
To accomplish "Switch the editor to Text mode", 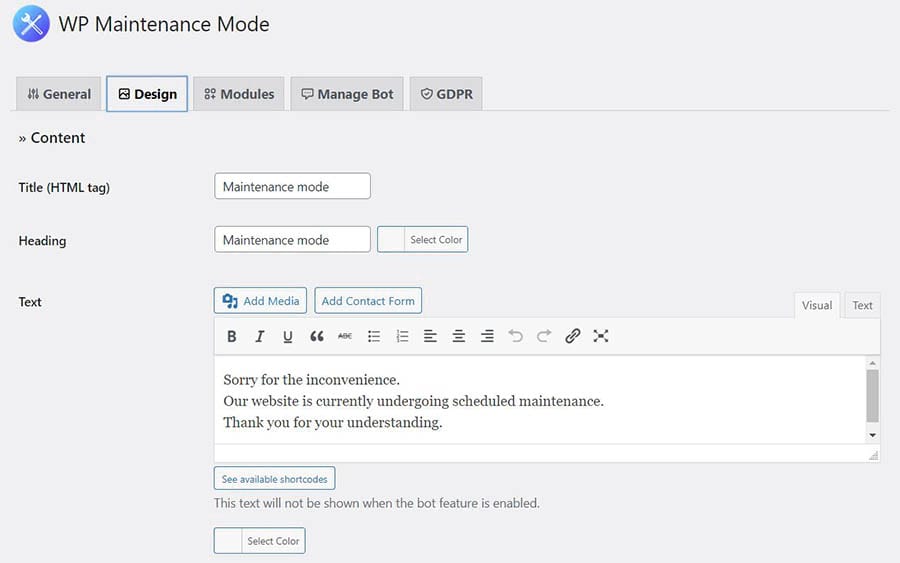I will (x=862, y=305).
